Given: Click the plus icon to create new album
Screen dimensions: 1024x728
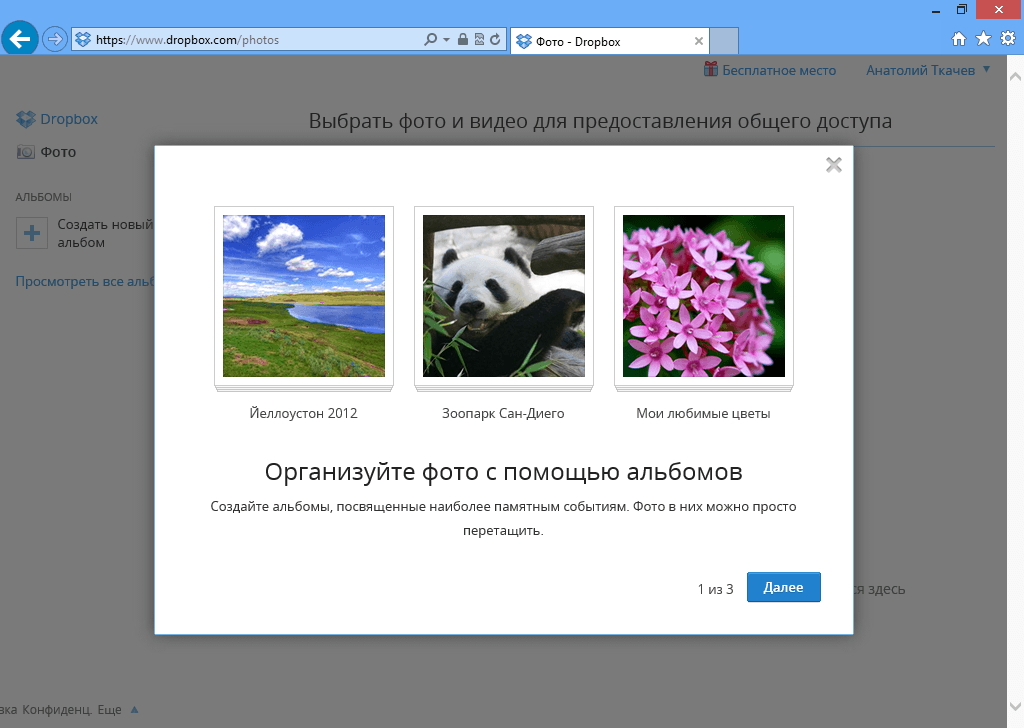Looking at the screenshot, I should (31, 232).
